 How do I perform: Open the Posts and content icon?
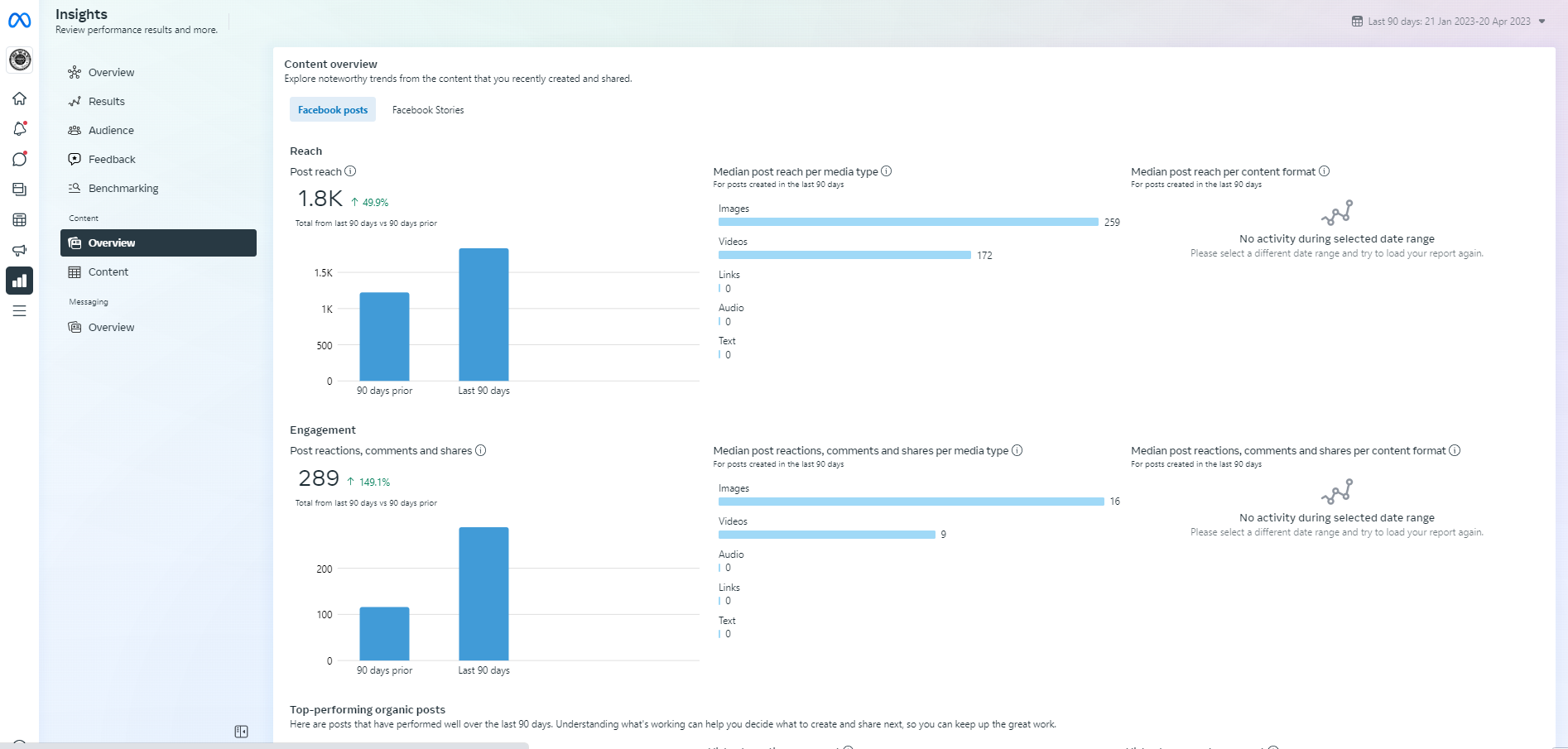20,190
